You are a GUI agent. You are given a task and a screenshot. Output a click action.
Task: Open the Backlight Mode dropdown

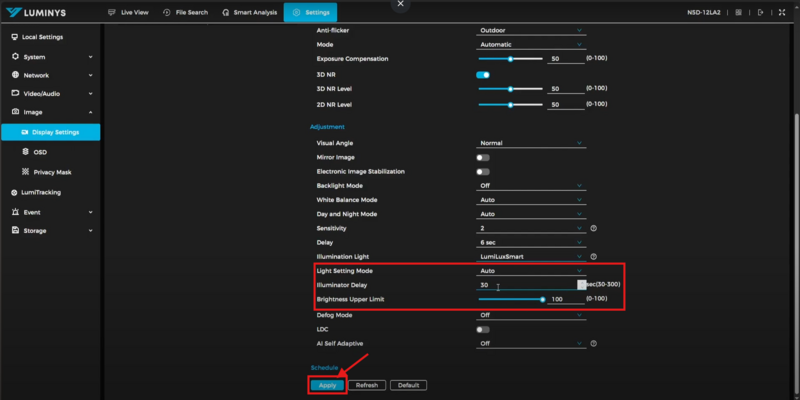tap(531, 185)
